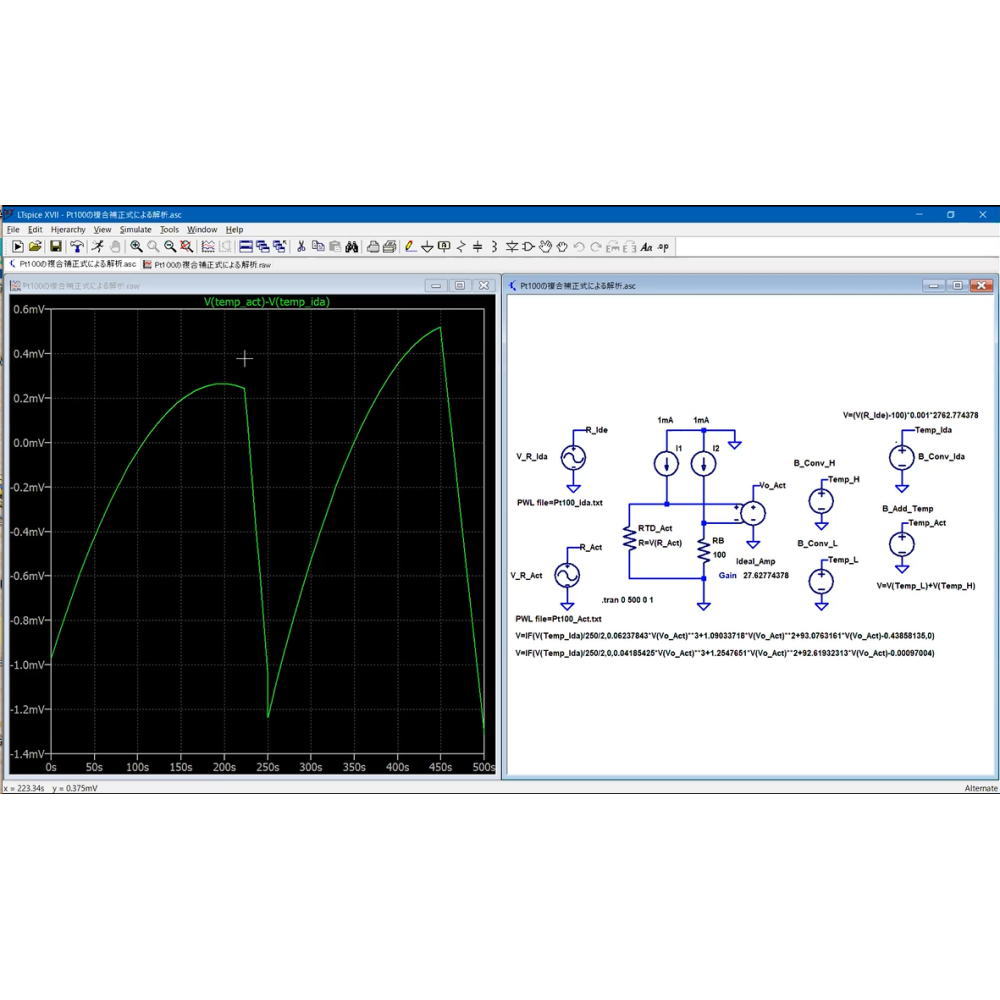Viewport: 1000px width, 1000px height.
Task: Cut with the scissors icon
Action: click(x=301, y=246)
